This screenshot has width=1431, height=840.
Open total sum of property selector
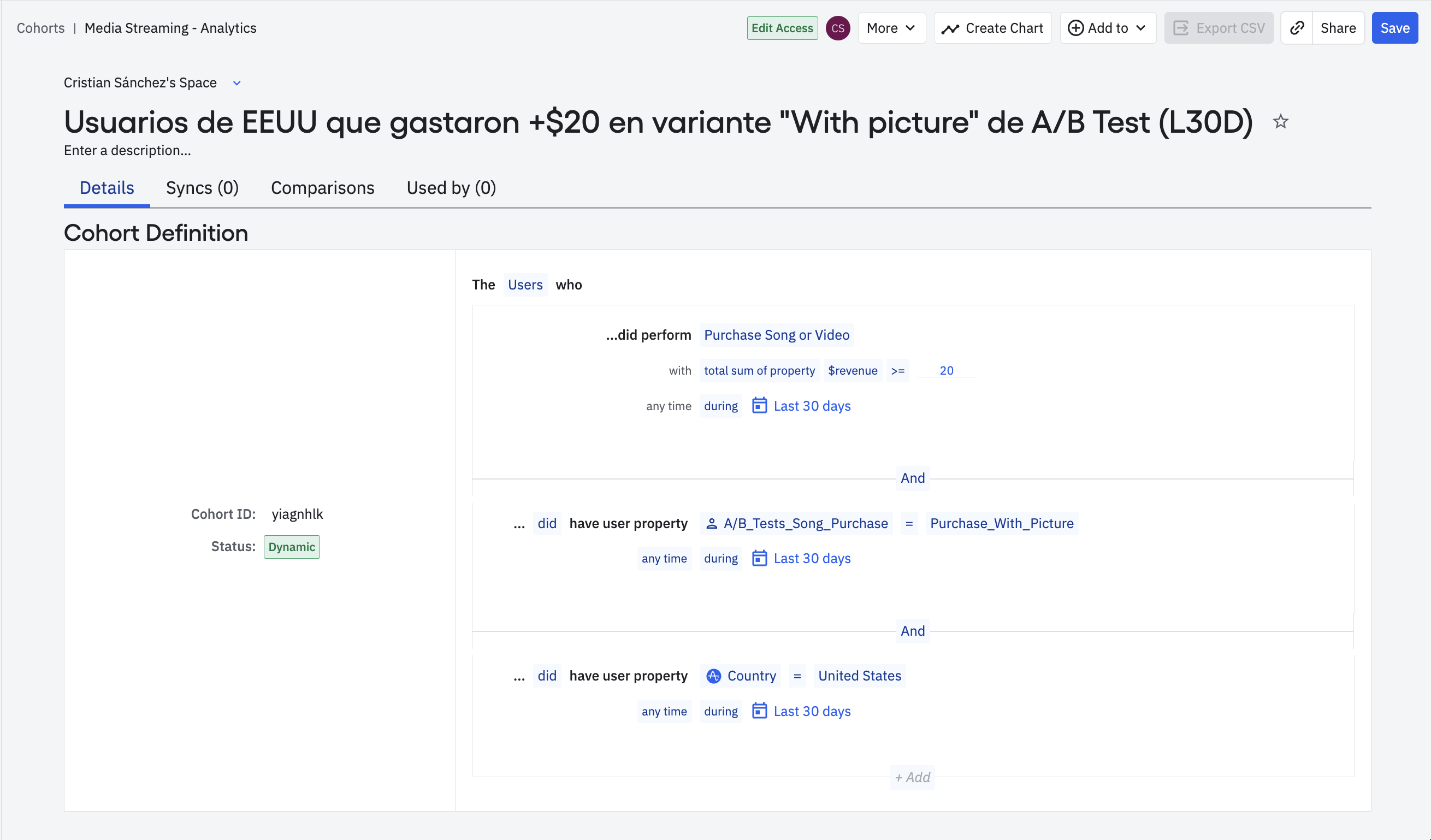pos(759,370)
